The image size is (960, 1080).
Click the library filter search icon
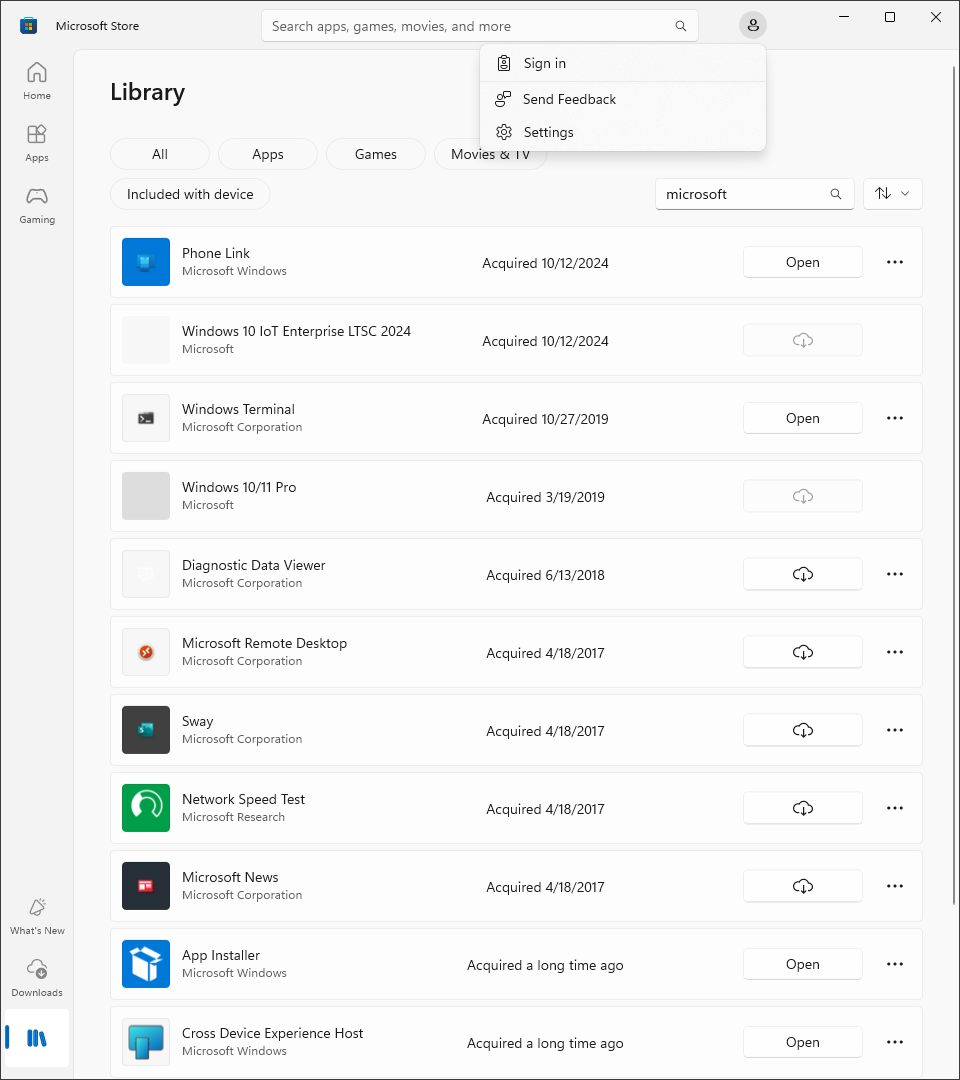pos(835,194)
